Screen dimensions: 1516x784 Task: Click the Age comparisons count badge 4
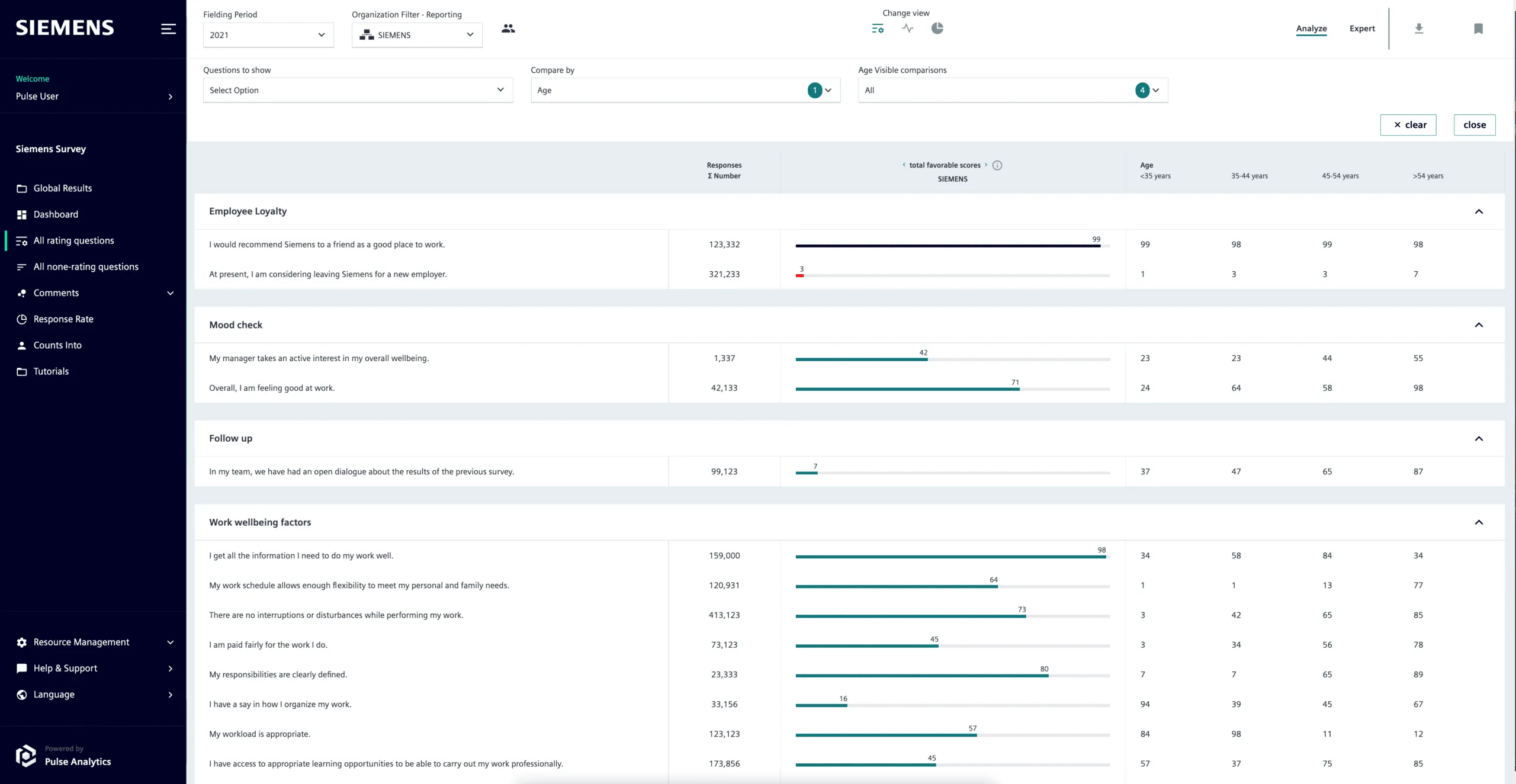[x=1142, y=90]
